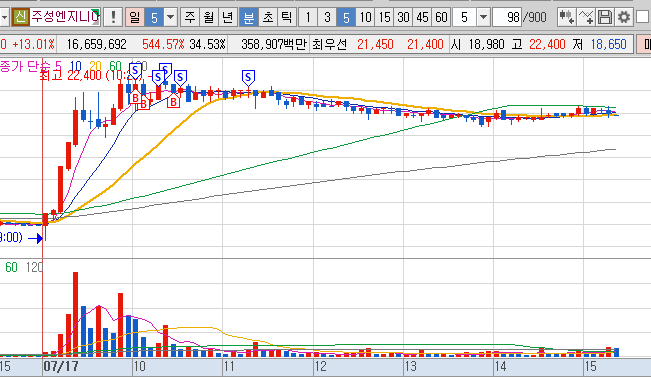Click the 21,400 best bid price

(x=425, y=44)
